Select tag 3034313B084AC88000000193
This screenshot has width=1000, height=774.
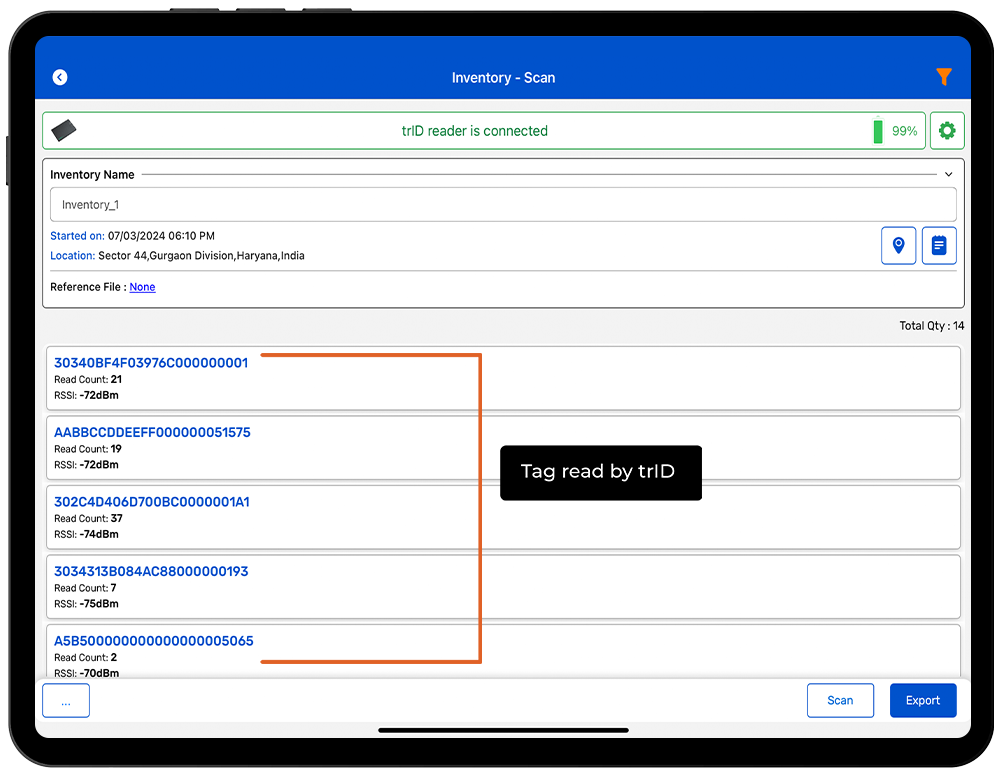pos(151,572)
